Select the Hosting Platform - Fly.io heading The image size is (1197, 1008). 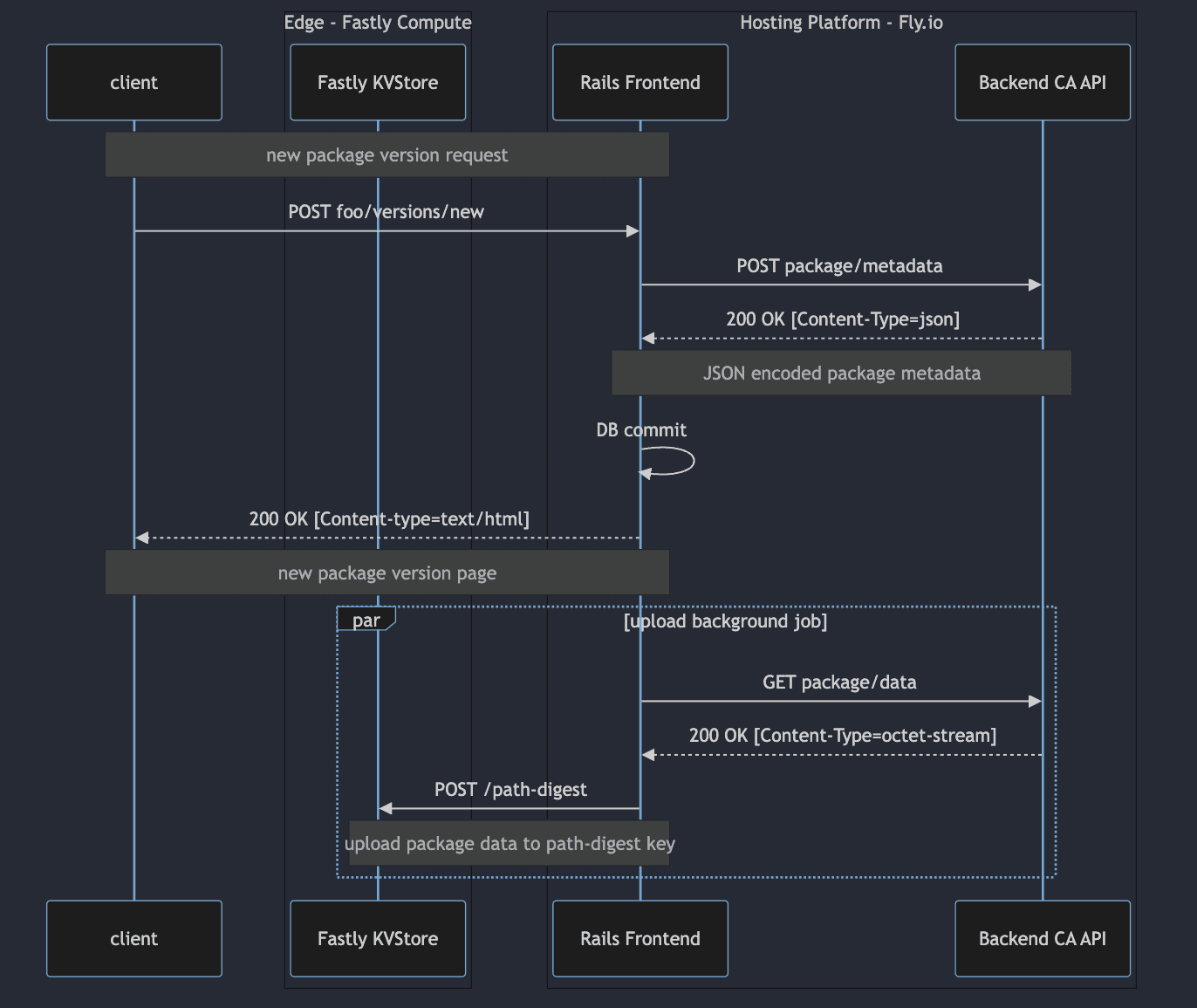[840, 22]
